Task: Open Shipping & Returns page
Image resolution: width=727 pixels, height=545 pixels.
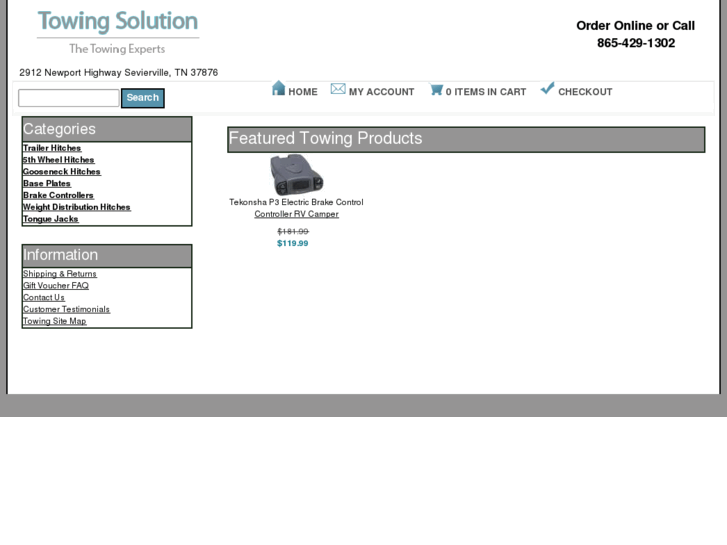Action: (x=60, y=274)
